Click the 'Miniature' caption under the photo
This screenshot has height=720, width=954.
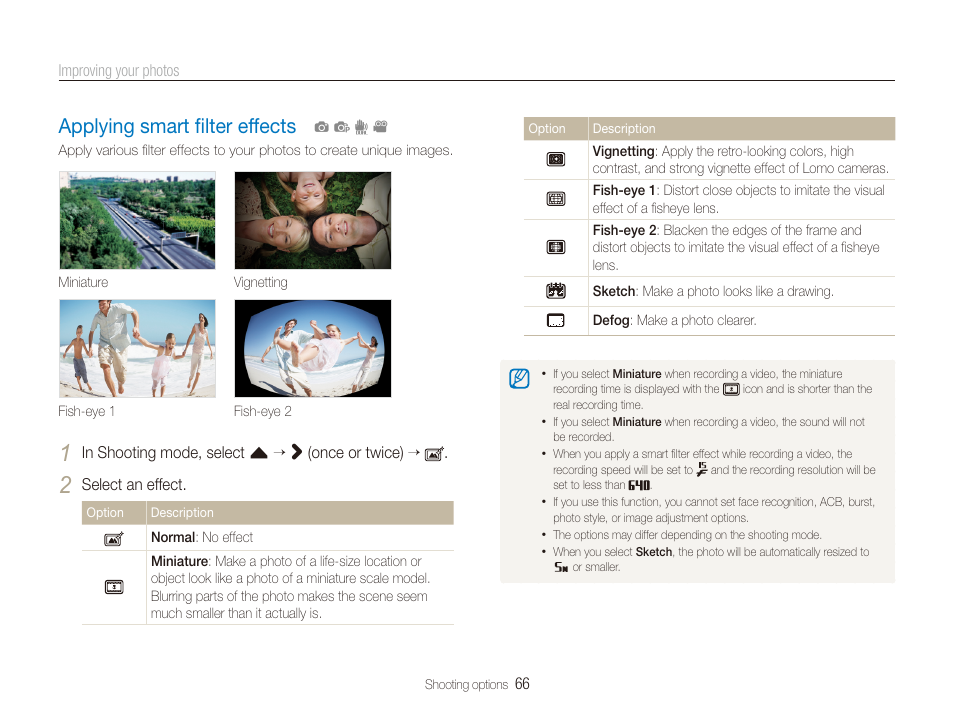pyautogui.click(x=83, y=282)
